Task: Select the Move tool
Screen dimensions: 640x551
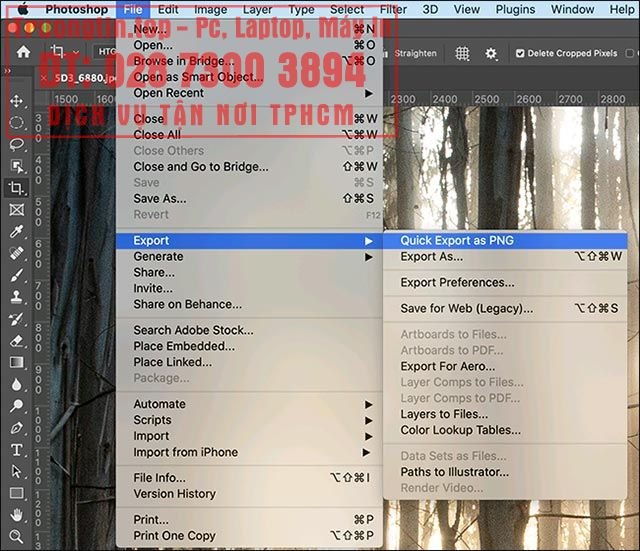Action: click(x=16, y=101)
